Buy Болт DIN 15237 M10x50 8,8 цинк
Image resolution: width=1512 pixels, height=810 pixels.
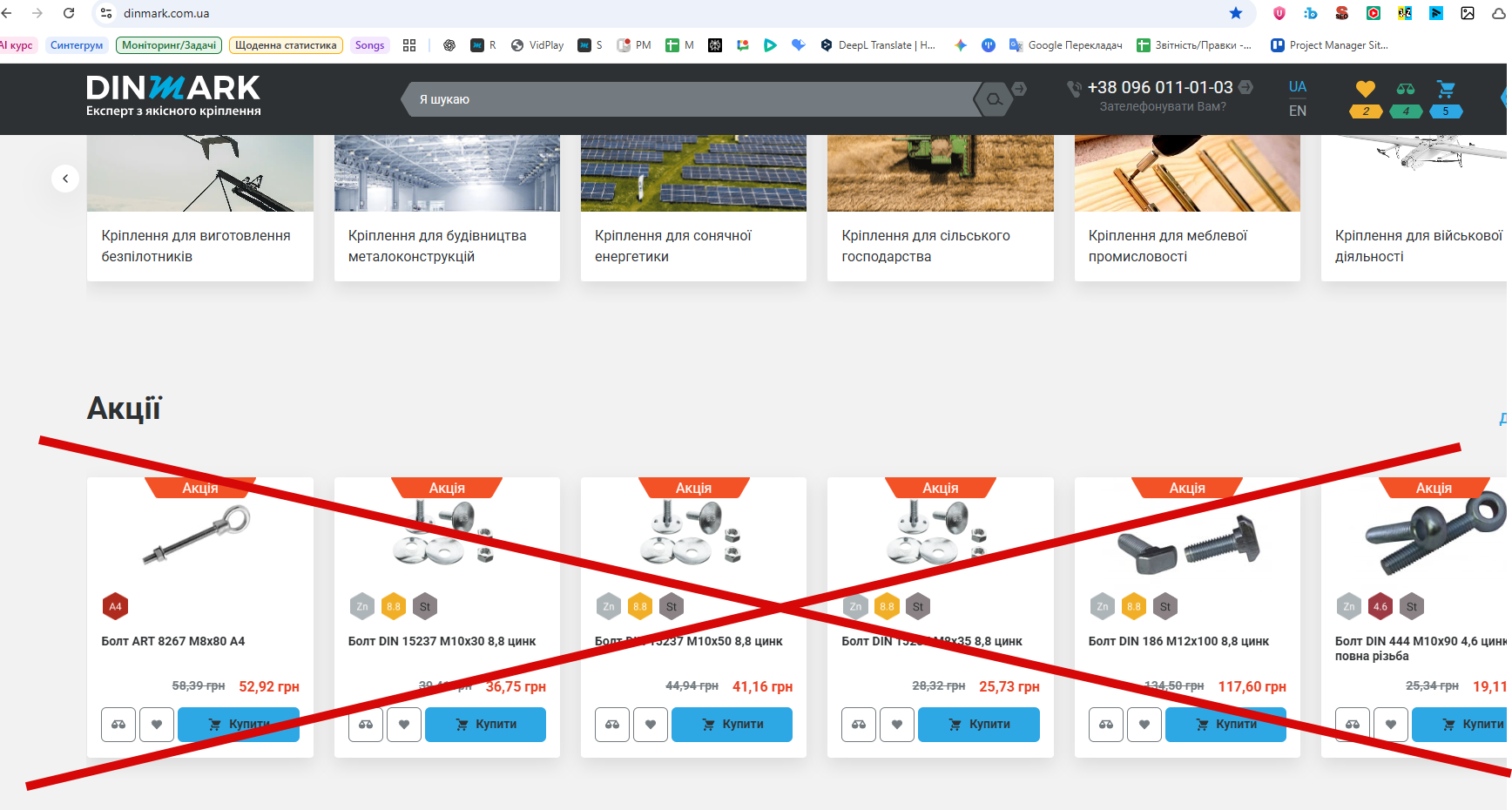[732, 725]
